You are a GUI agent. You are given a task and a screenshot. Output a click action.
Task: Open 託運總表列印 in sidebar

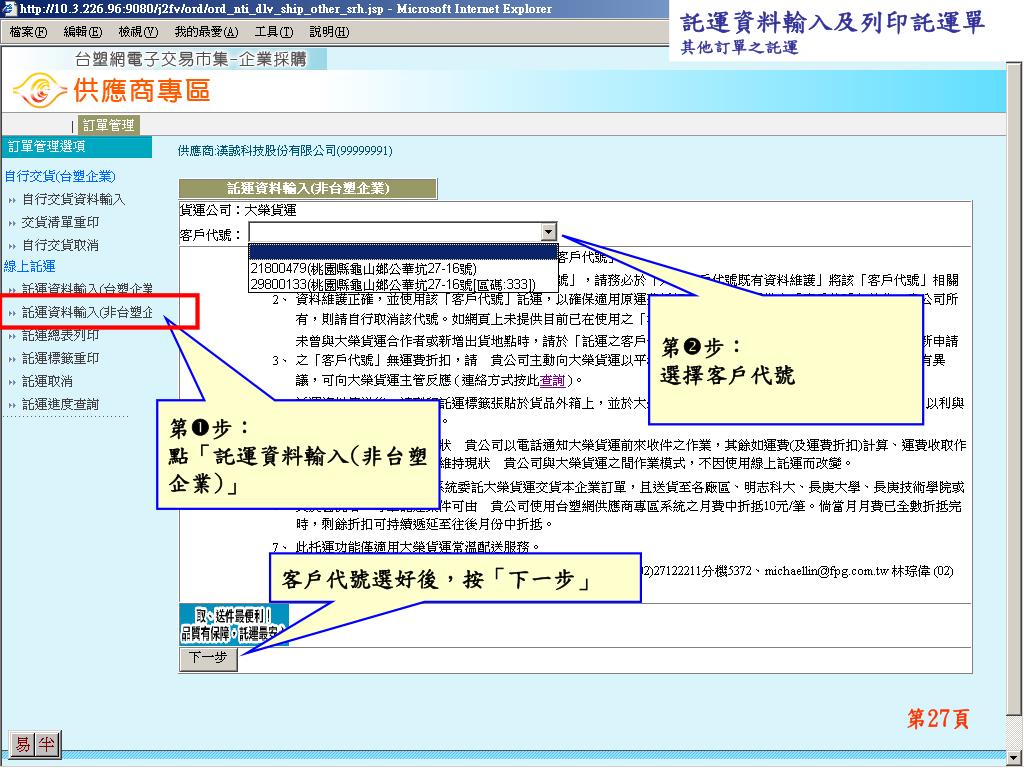[x=60, y=335]
